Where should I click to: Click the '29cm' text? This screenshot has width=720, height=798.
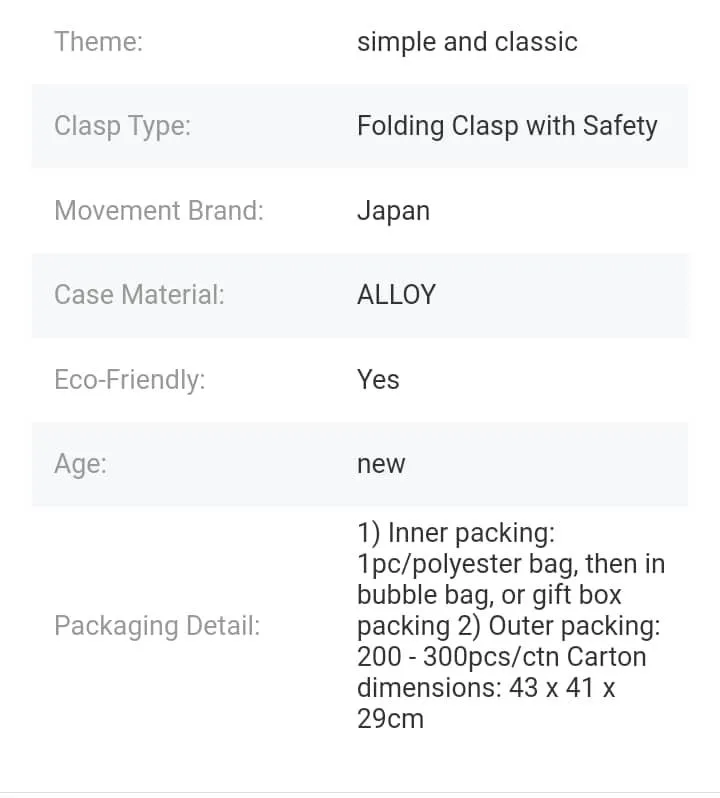(390, 719)
